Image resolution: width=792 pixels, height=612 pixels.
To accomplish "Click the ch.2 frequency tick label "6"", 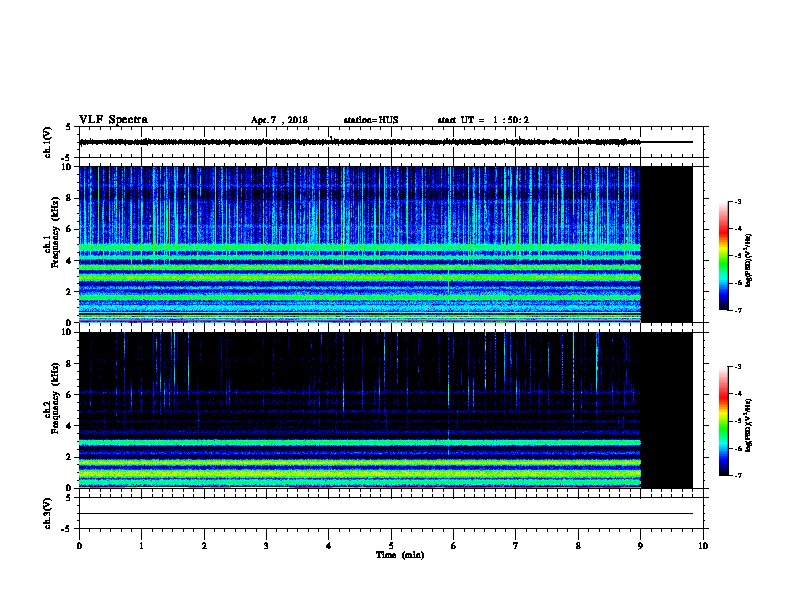I will click(x=69, y=395).
